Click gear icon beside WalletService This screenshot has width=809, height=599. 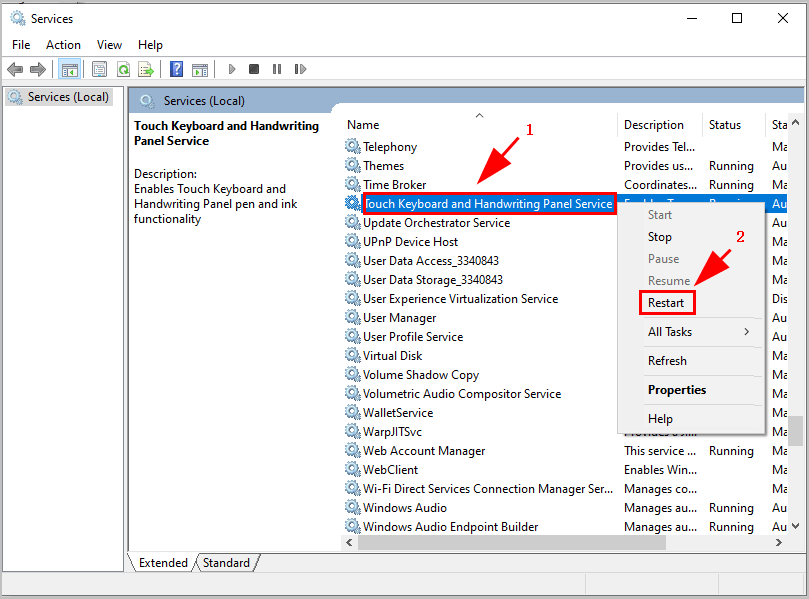pos(353,413)
